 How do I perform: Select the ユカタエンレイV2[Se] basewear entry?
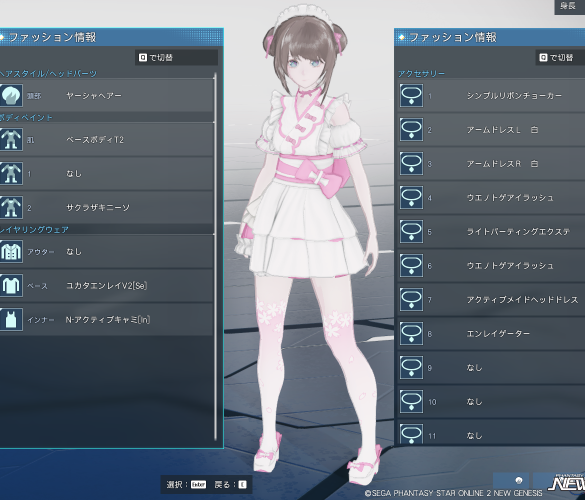click(x=106, y=286)
